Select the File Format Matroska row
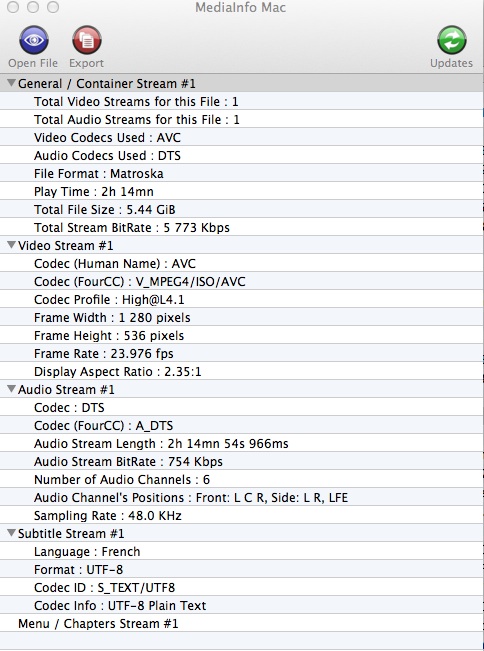 click(242, 174)
